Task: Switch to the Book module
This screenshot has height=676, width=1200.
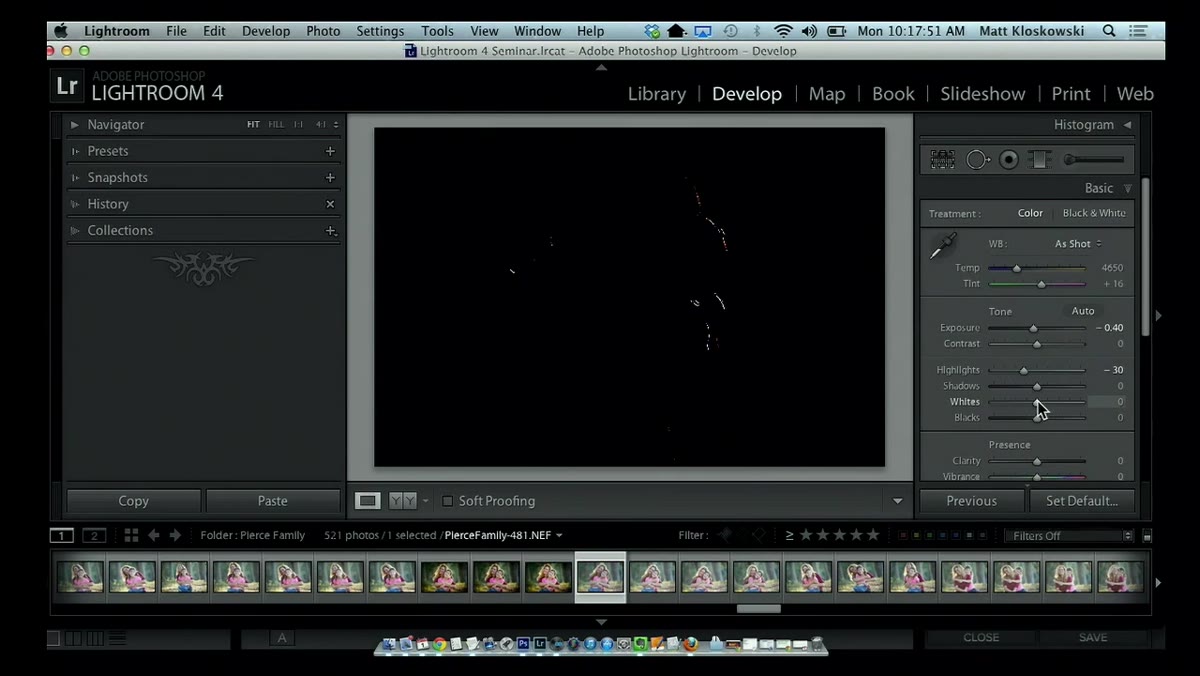Action: click(x=893, y=93)
